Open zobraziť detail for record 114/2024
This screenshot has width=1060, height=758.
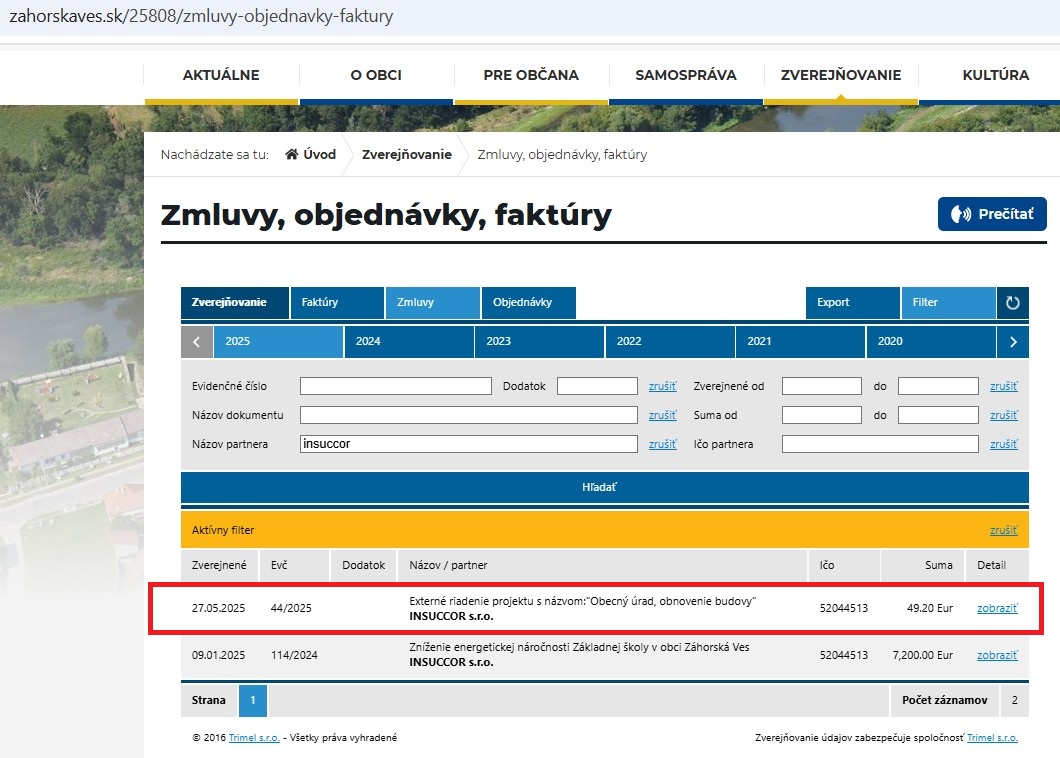(996, 656)
